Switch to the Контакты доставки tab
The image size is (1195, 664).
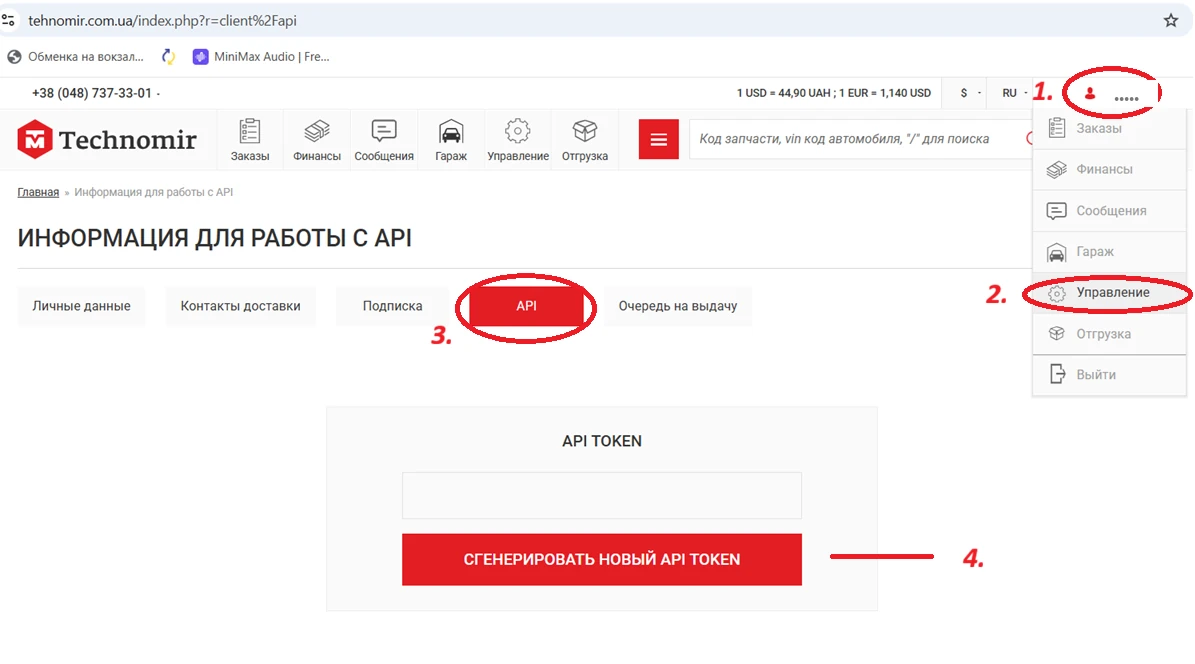(240, 306)
